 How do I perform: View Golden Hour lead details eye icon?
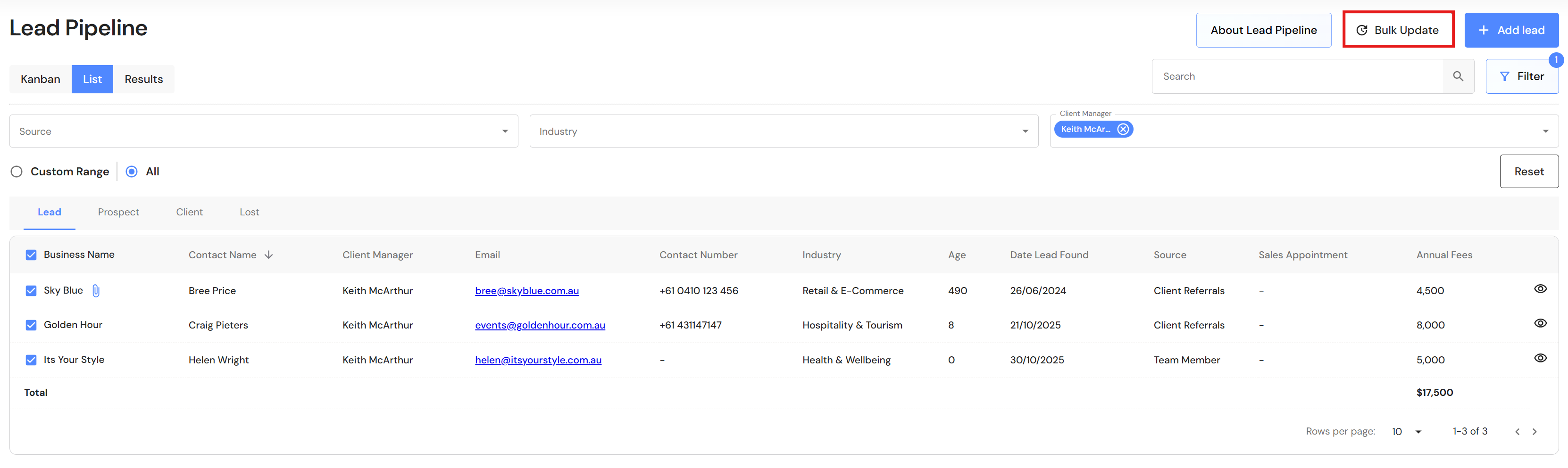pyautogui.click(x=1540, y=324)
